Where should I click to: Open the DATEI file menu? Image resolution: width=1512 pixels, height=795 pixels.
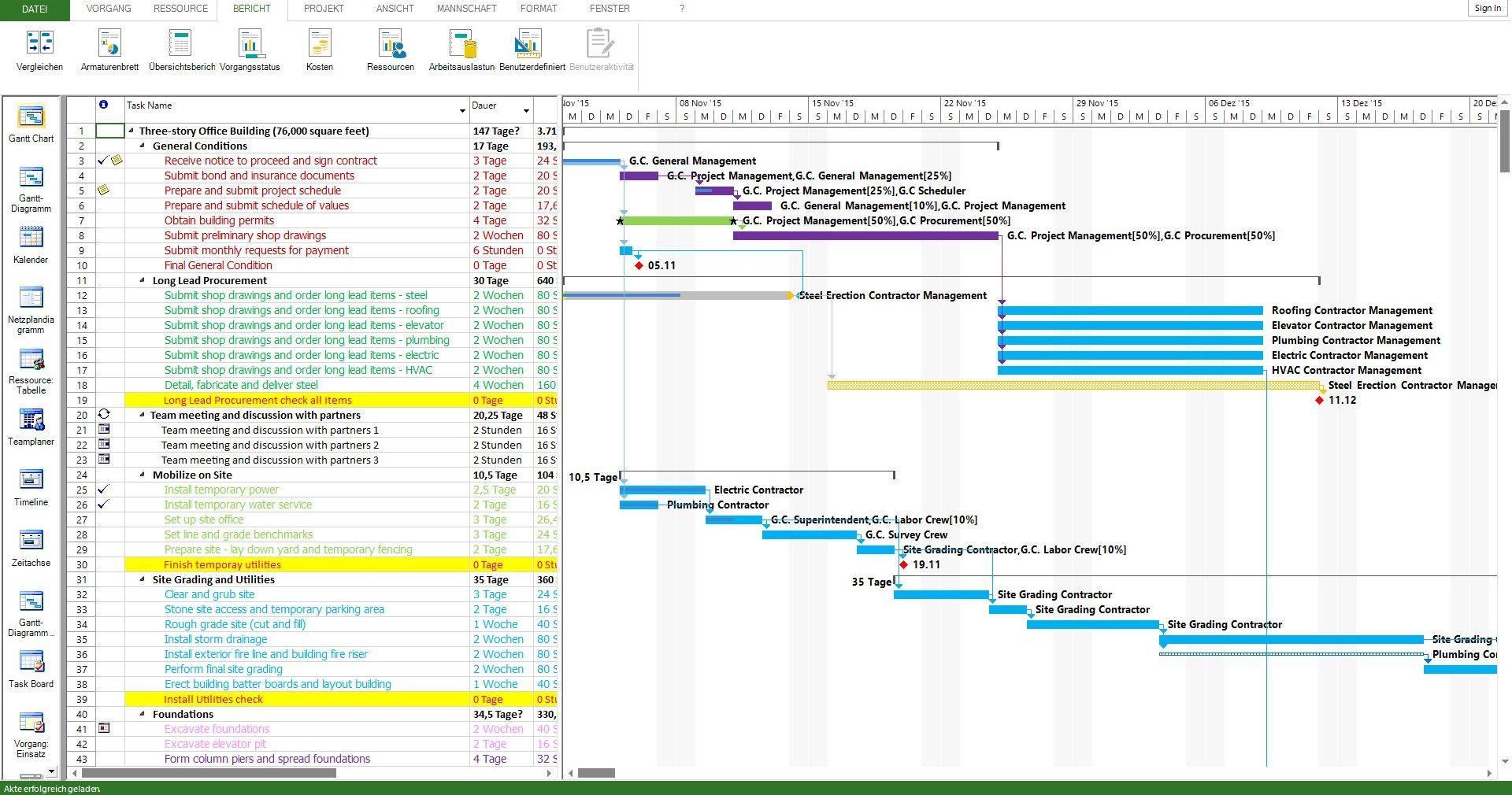click(x=34, y=9)
